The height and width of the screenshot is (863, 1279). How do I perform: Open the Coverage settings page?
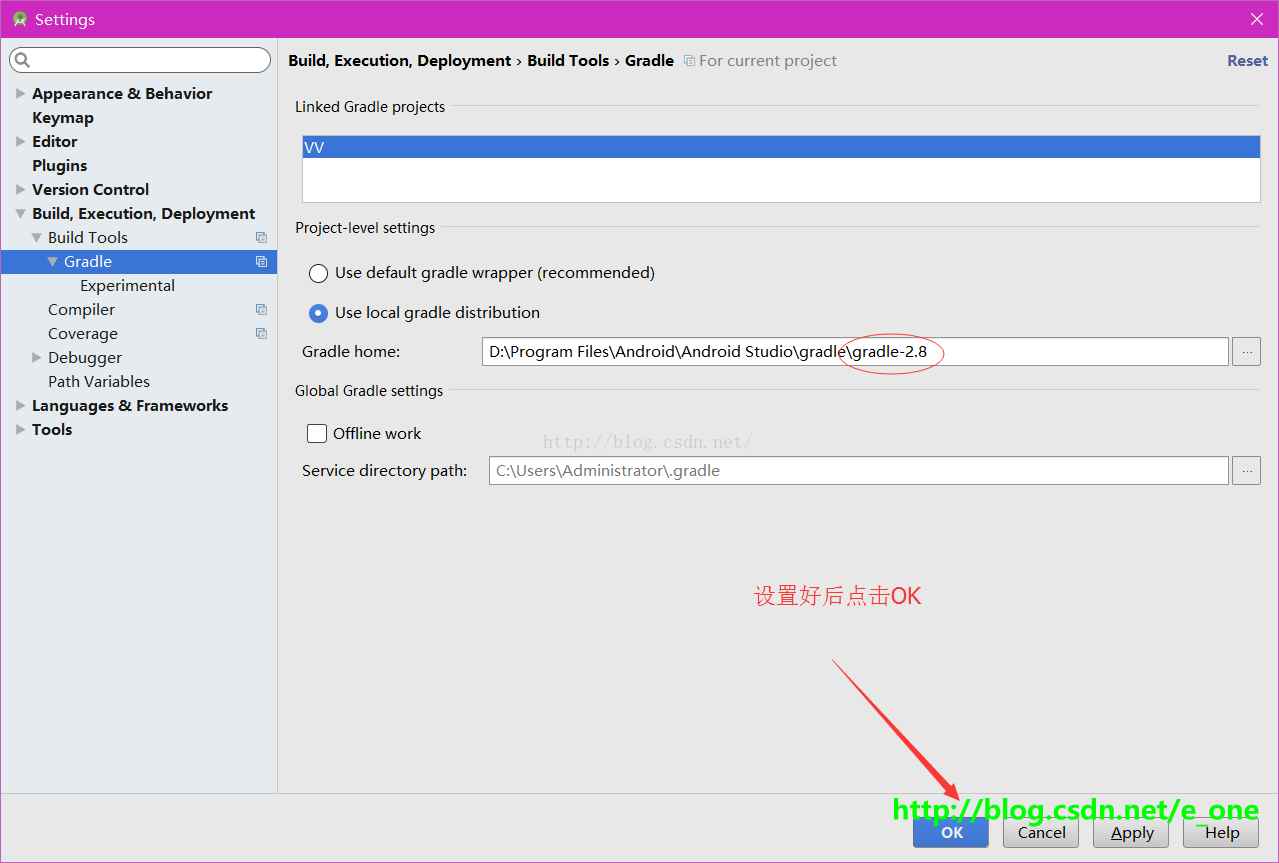click(83, 333)
